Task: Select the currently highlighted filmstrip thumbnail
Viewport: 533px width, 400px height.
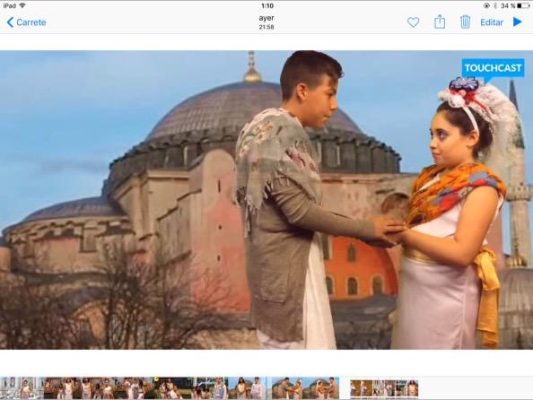Action: 305,388
